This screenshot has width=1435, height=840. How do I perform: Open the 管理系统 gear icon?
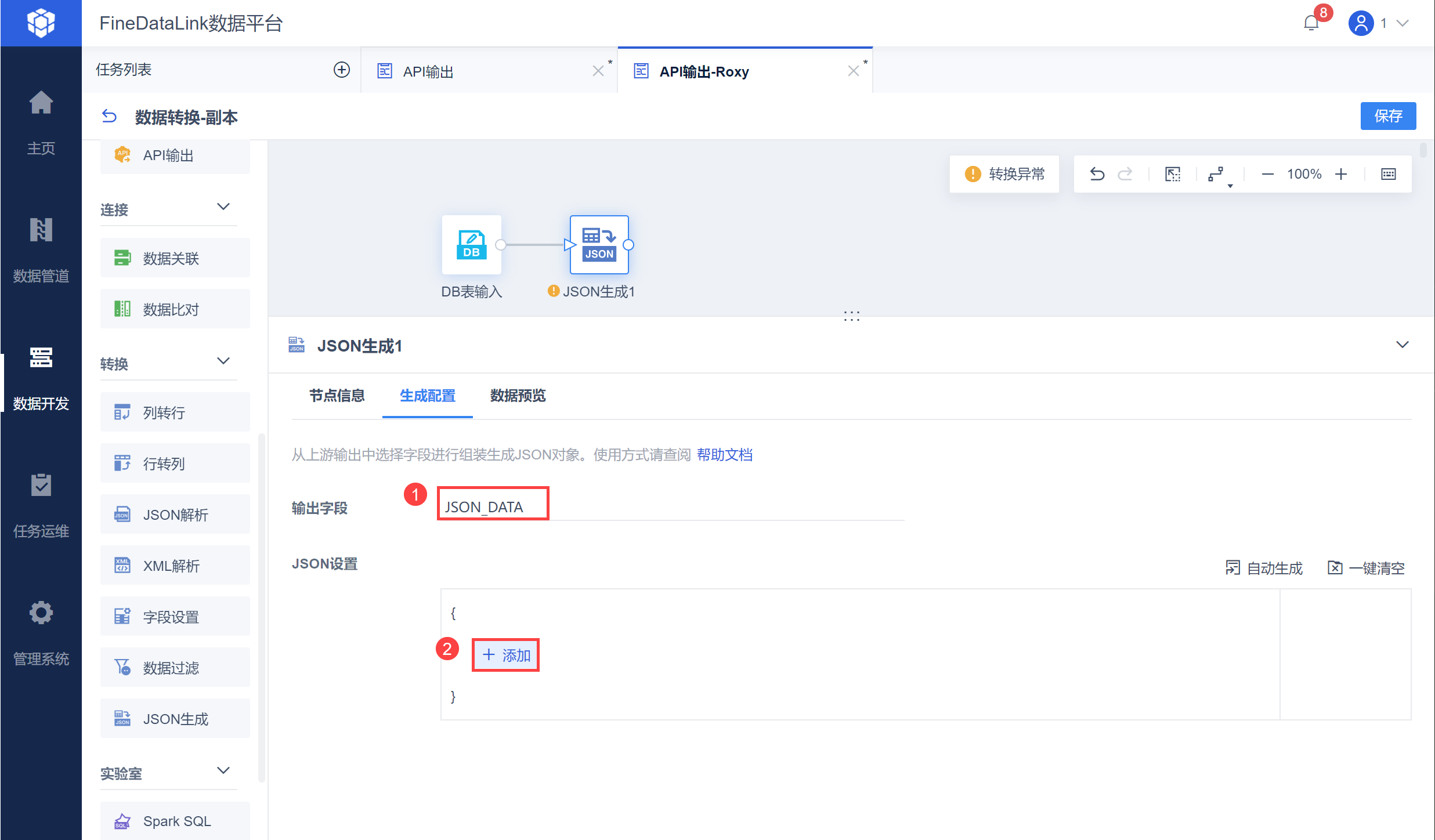pos(41,613)
